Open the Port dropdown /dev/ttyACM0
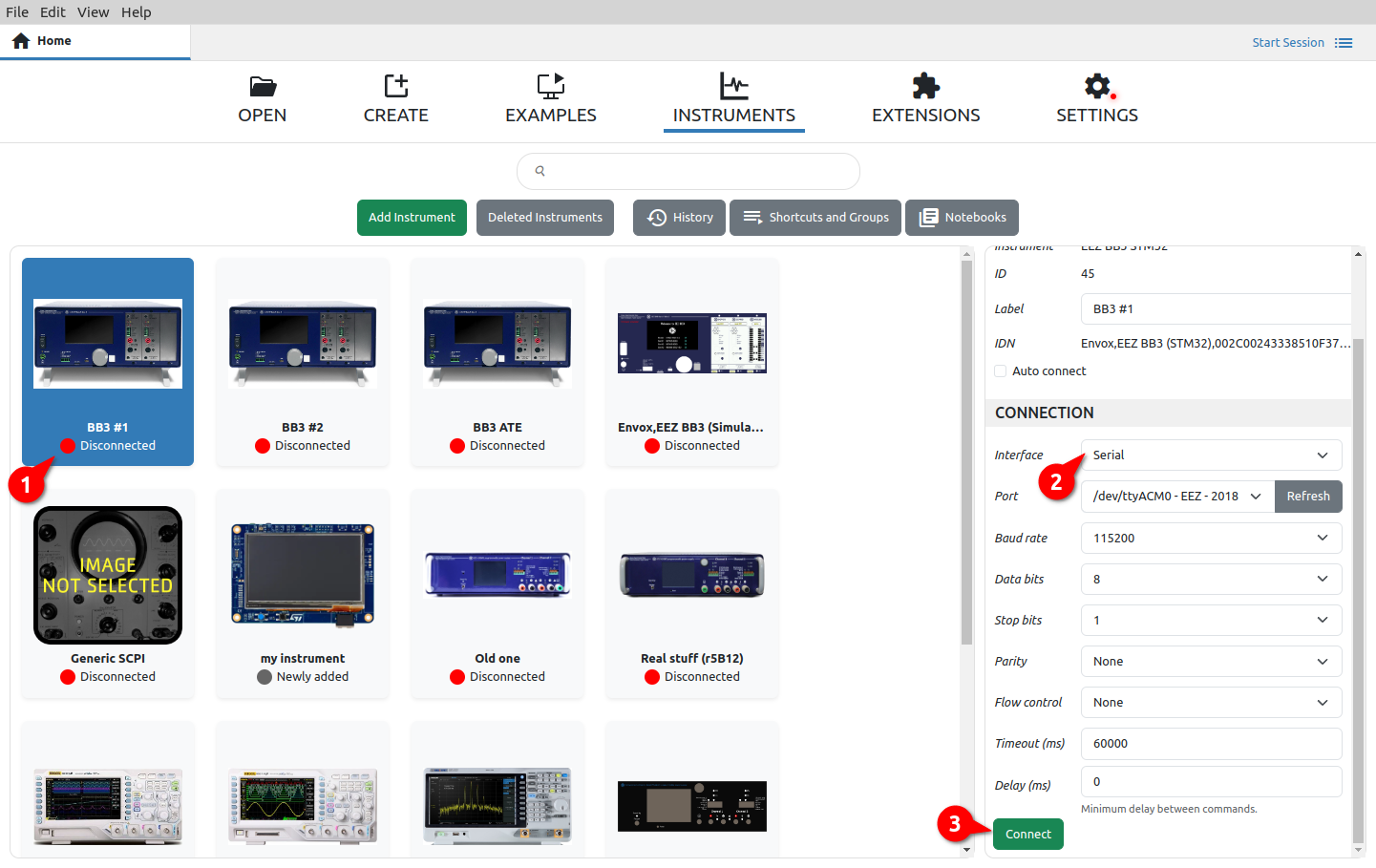This screenshot has width=1376, height=868. (x=1178, y=497)
